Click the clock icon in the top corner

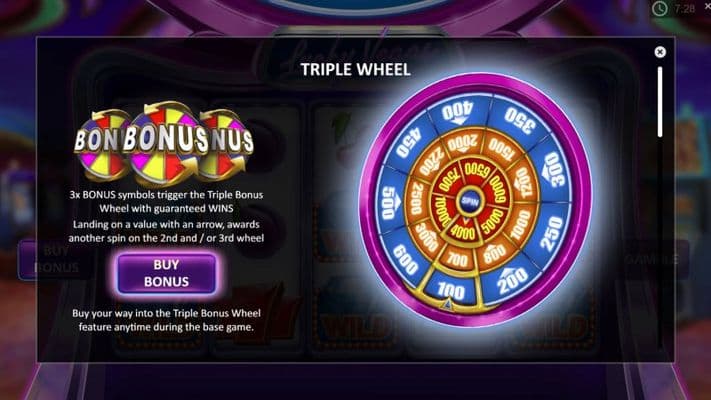click(x=660, y=9)
